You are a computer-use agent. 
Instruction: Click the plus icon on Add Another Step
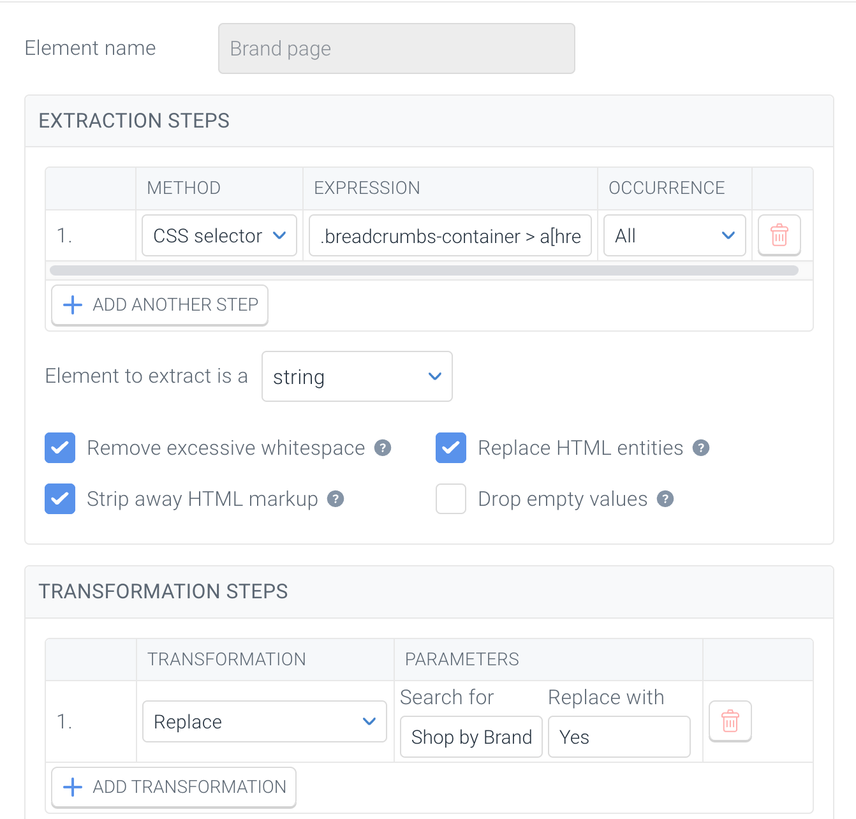72,305
